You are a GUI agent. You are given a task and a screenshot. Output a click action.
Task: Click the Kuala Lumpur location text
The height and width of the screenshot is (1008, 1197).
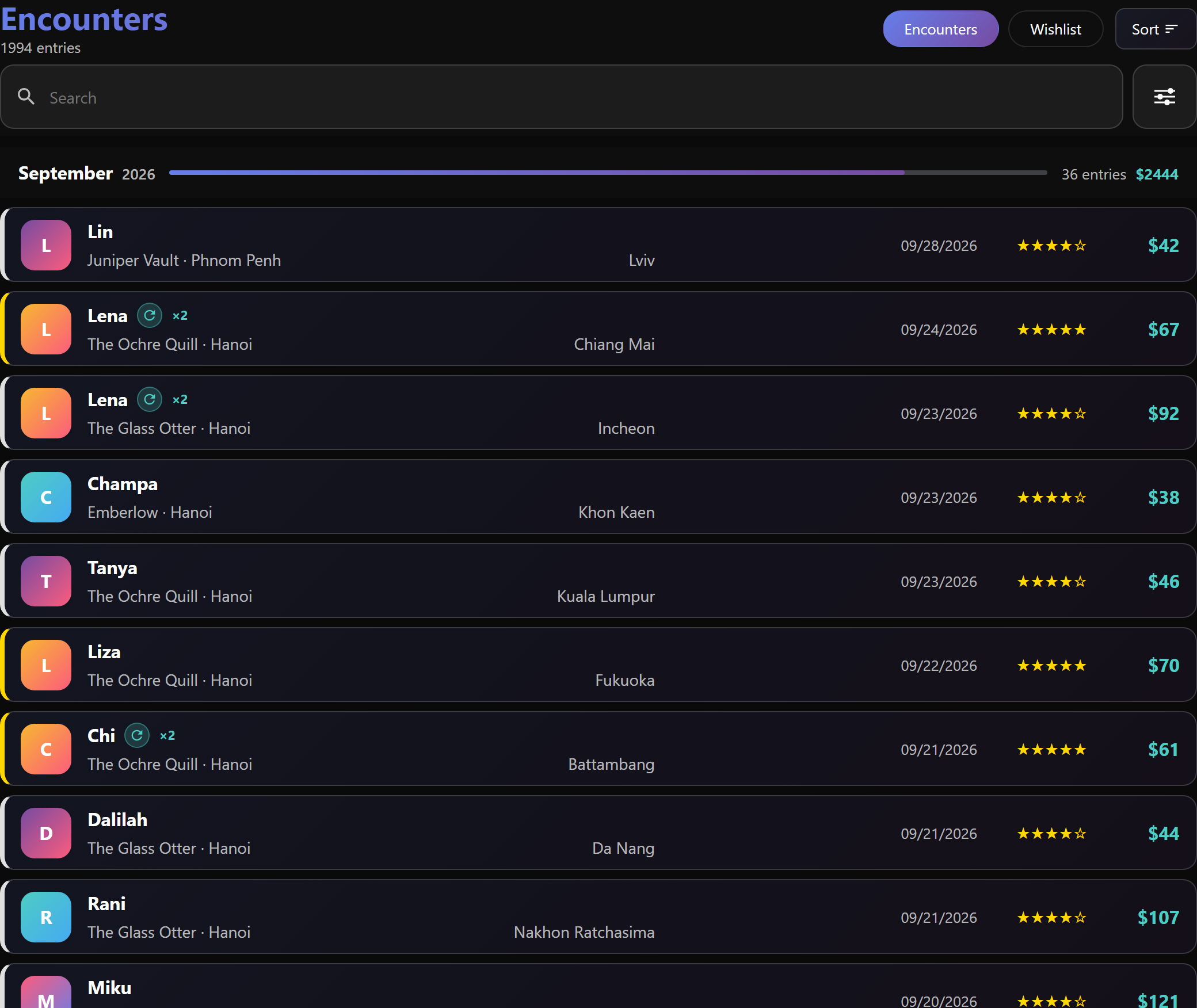click(605, 596)
